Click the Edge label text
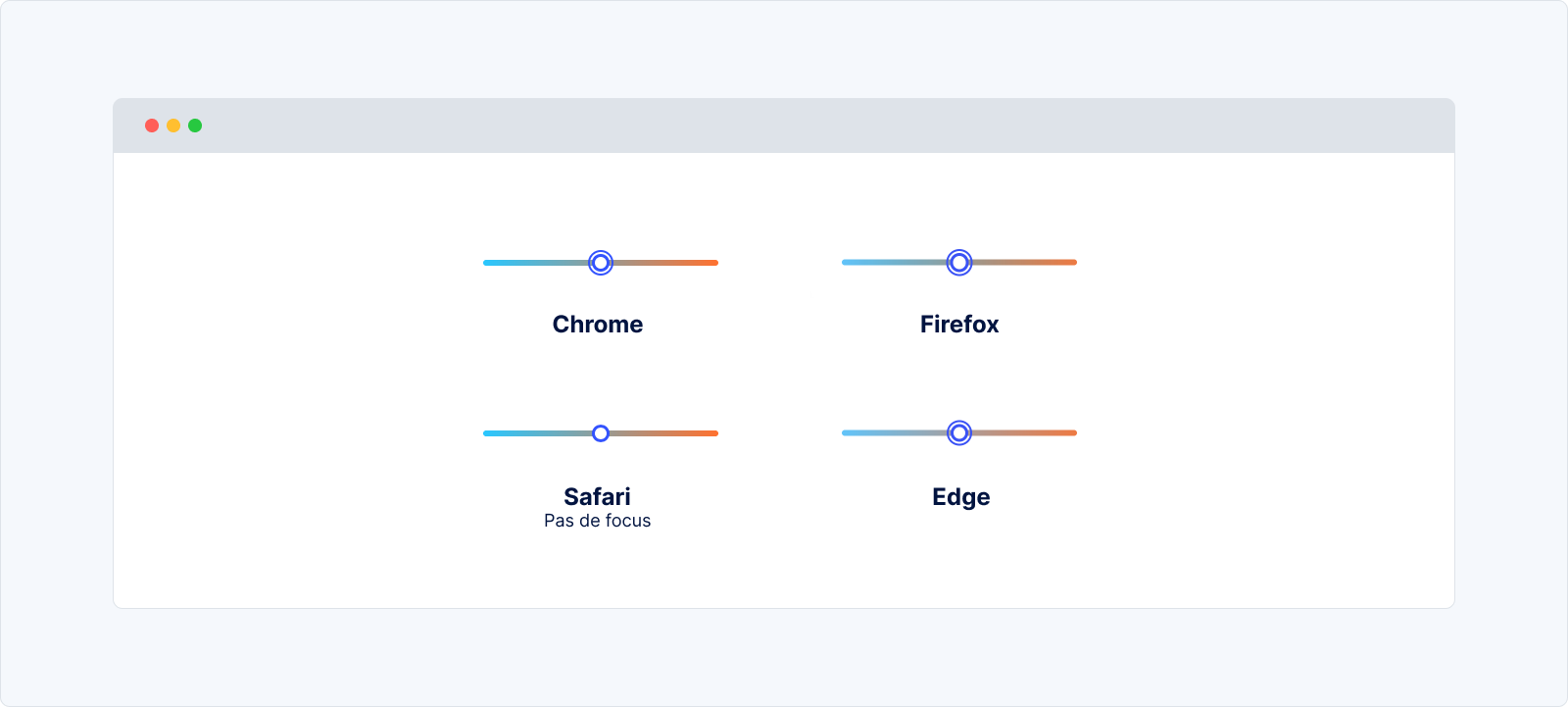1568x707 pixels. pyautogui.click(x=960, y=497)
